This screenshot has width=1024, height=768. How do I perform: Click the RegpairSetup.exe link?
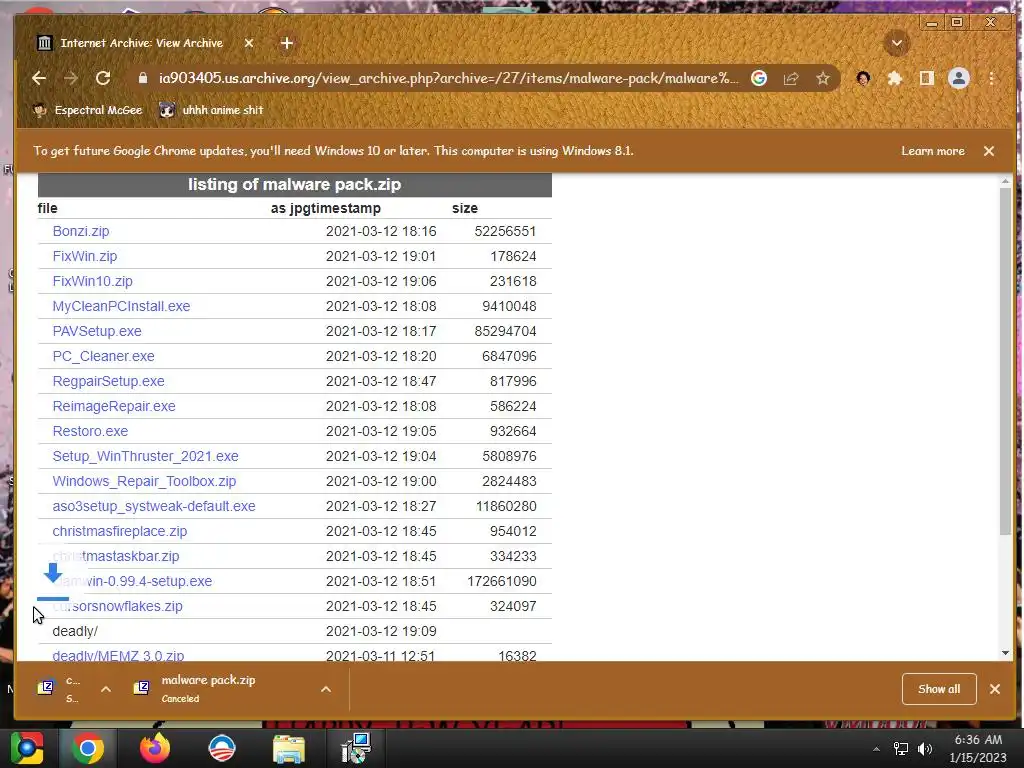coord(108,381)
